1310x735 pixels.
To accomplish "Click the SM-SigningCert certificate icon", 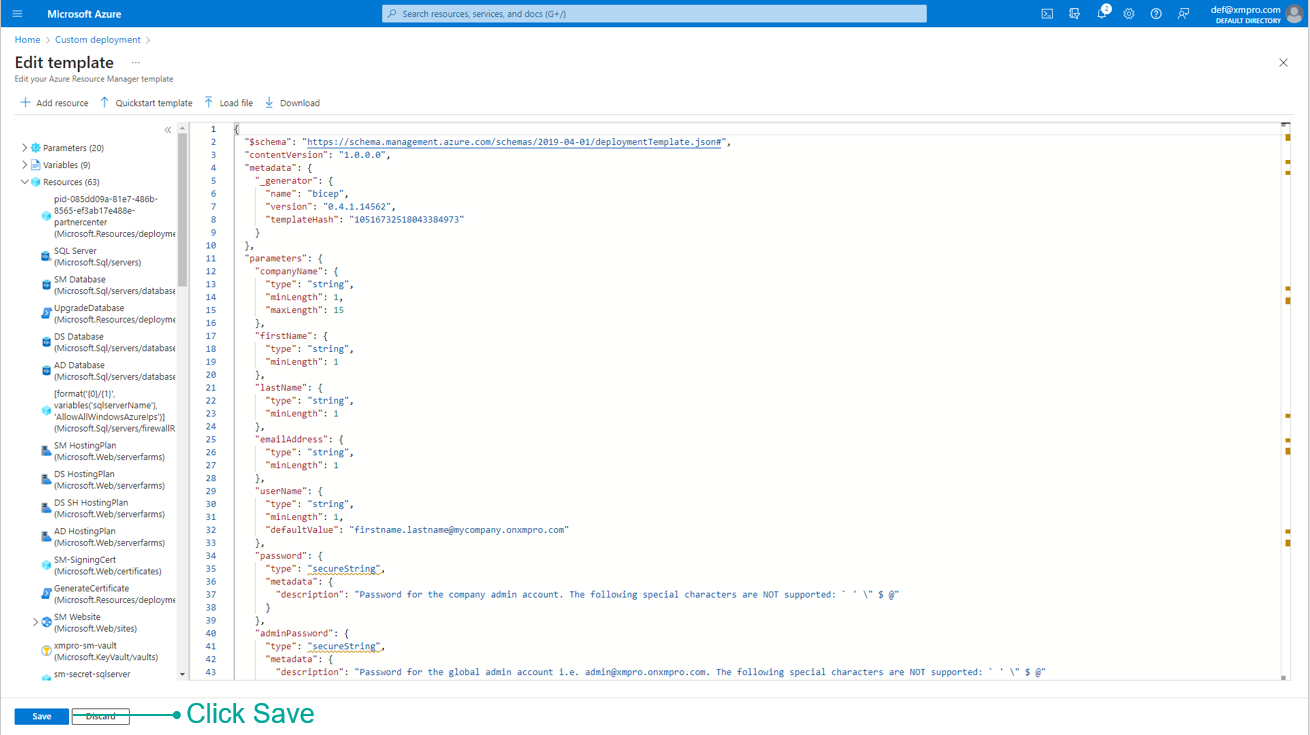I will tap(46, 565).
